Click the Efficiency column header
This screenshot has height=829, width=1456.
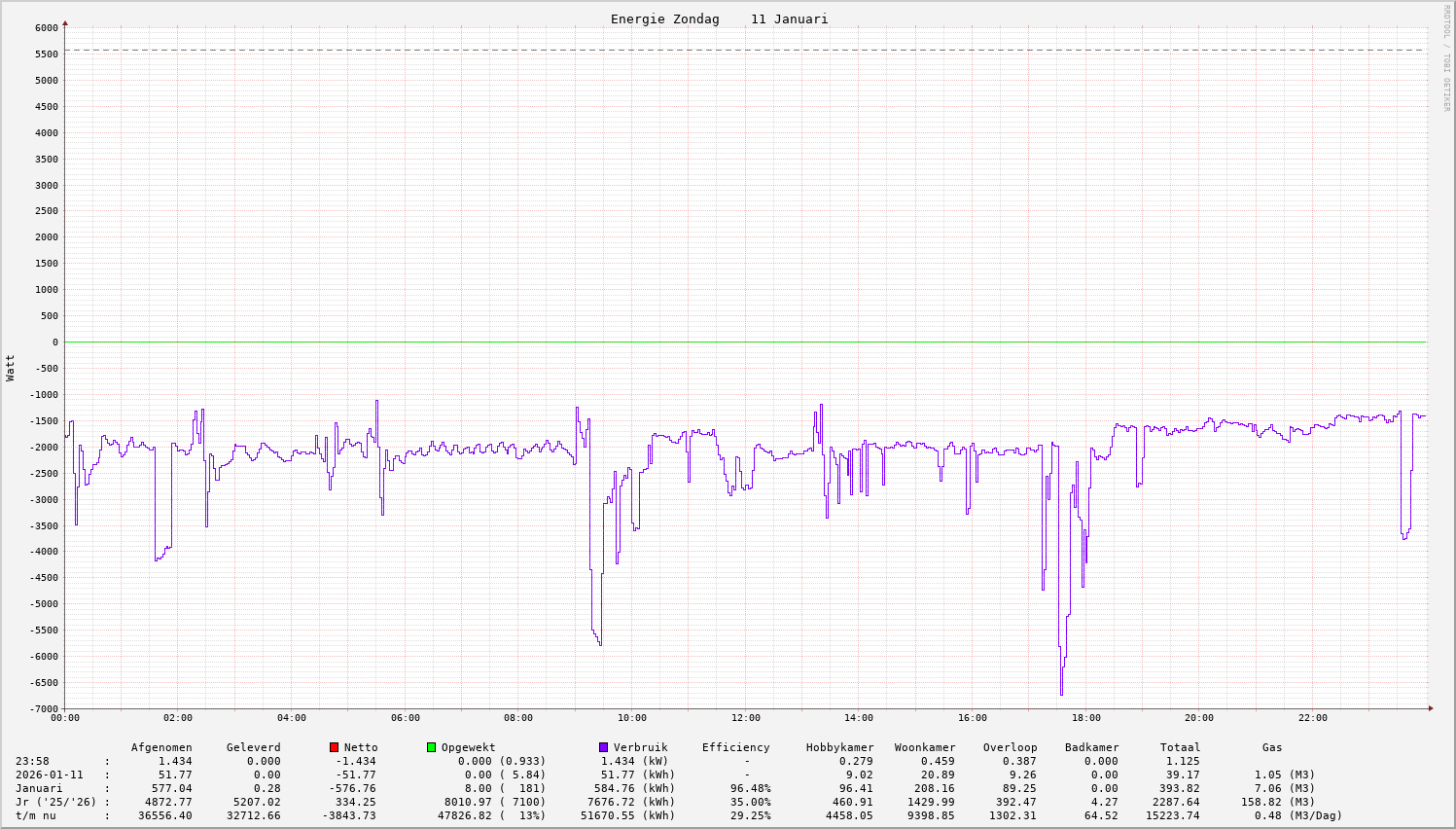point(735,748)
